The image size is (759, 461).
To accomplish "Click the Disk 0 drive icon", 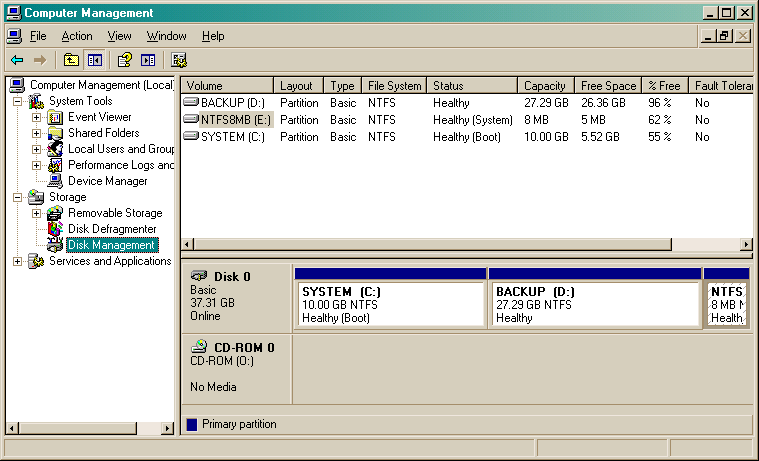I will [x=199, y=276].
